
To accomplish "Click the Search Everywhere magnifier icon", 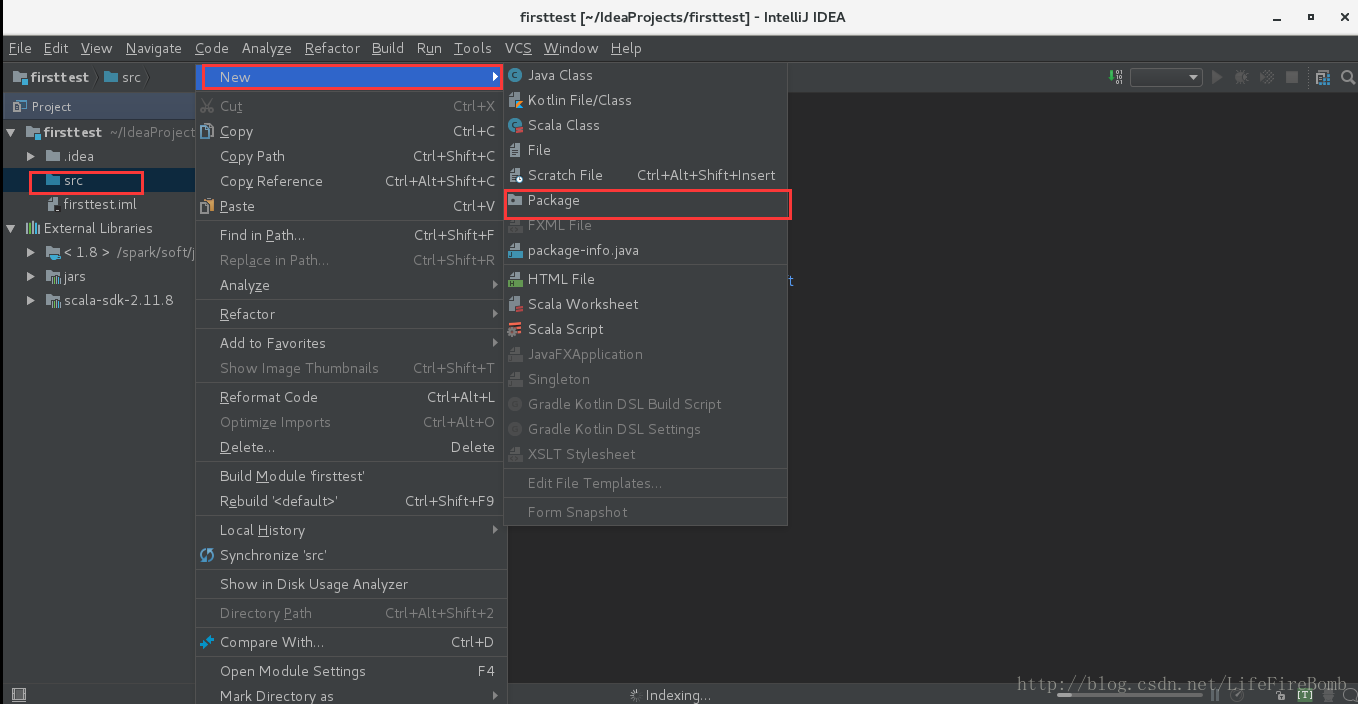I will click(x=1347, y=77).
